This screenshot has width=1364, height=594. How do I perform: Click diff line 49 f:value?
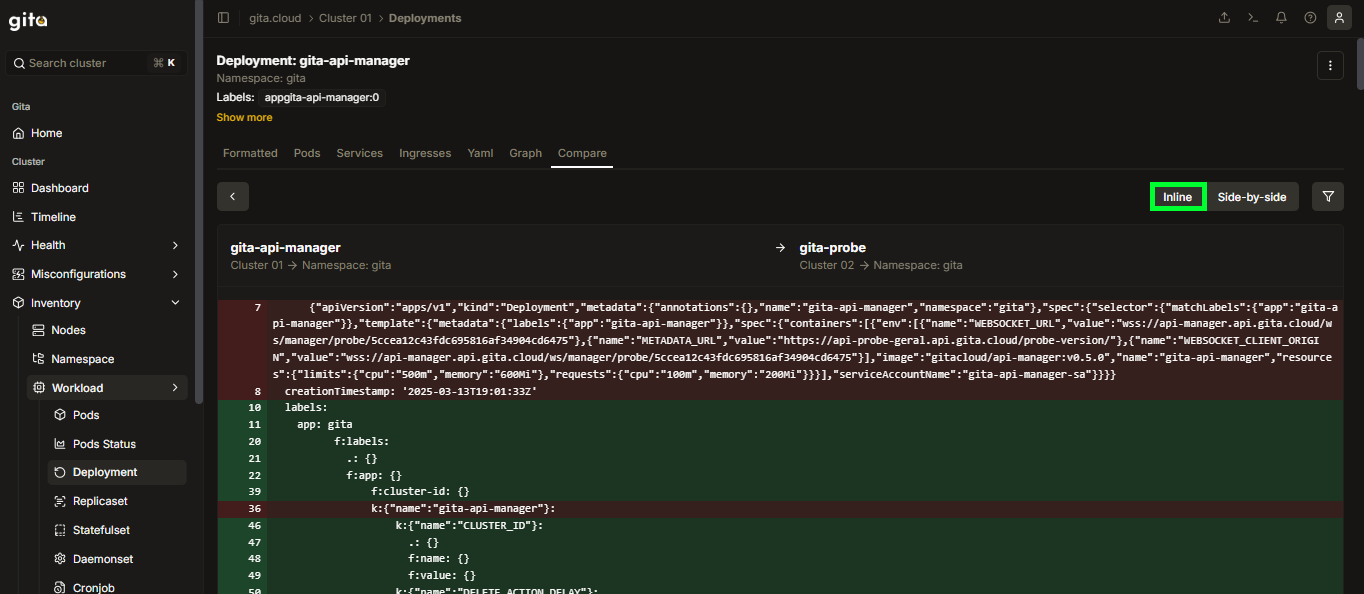pyautogui.click(x=780, y=576)
